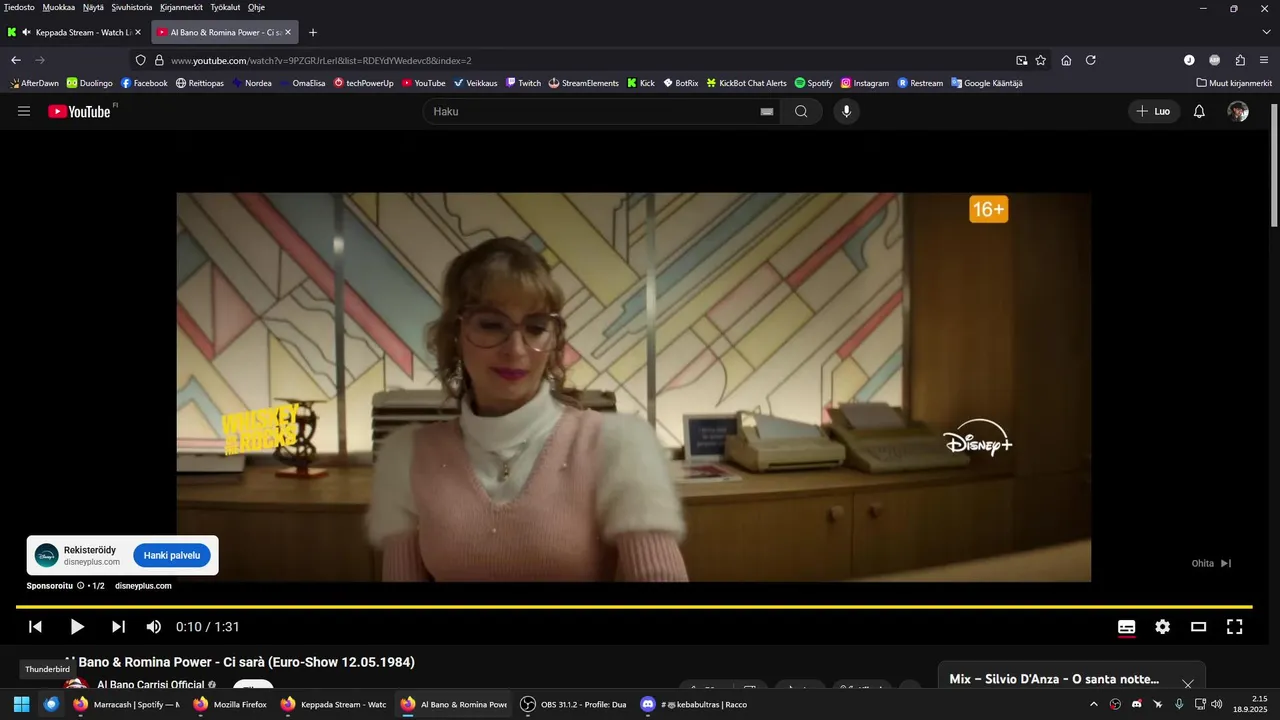Click the search magnifier button
This screenshot has height=720, width=1280.
click(801, 111)
